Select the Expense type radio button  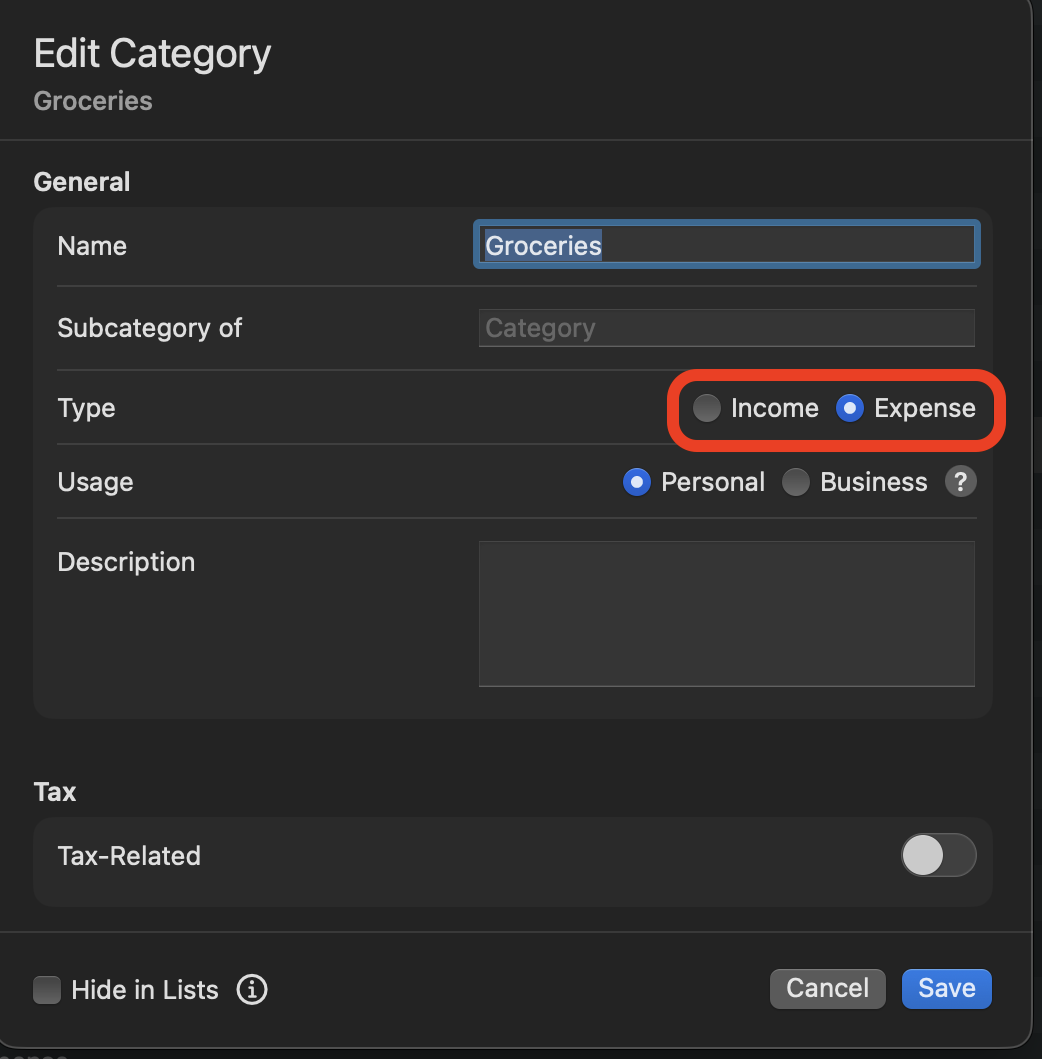coord(850,408)
